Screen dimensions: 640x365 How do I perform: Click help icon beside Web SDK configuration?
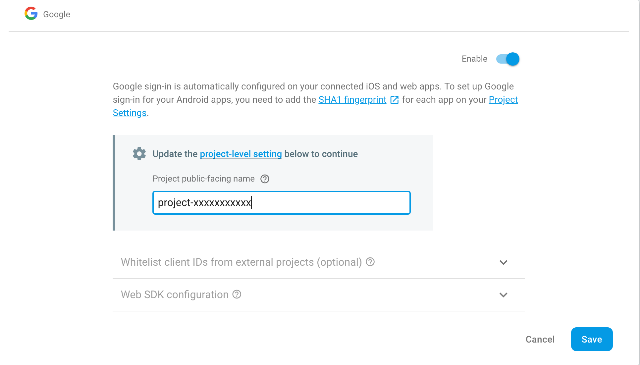click(x=237, y=294)
